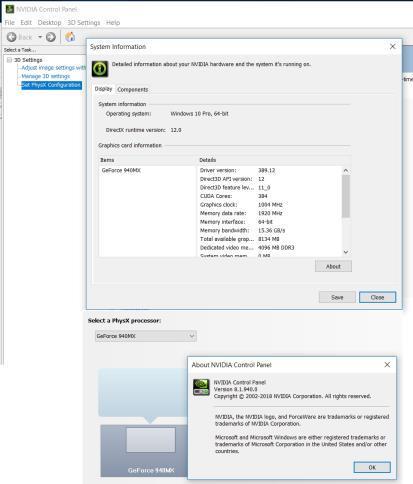This screenshot has width=413, height=484.
Task: Select Set PhysX Configuration tree item
Action: (x=51, y=85)
